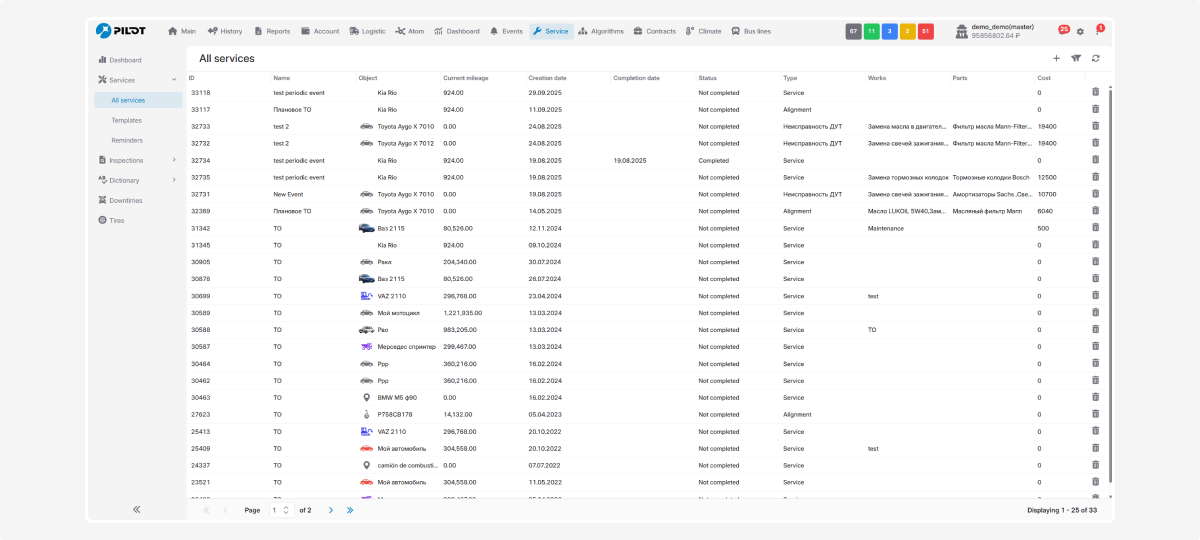Refresh the services list
This screenshot has width=1200, height=540.
click(x=1096, y=59)
